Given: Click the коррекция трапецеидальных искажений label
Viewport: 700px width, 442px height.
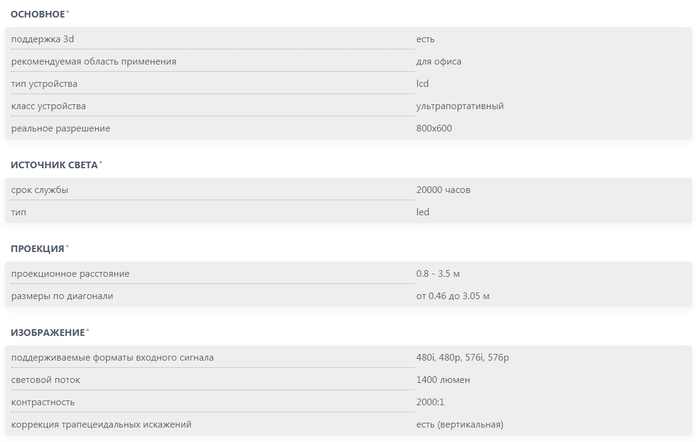Looking at the screenshot, I should pyautogui.click(x=101, y=425).
